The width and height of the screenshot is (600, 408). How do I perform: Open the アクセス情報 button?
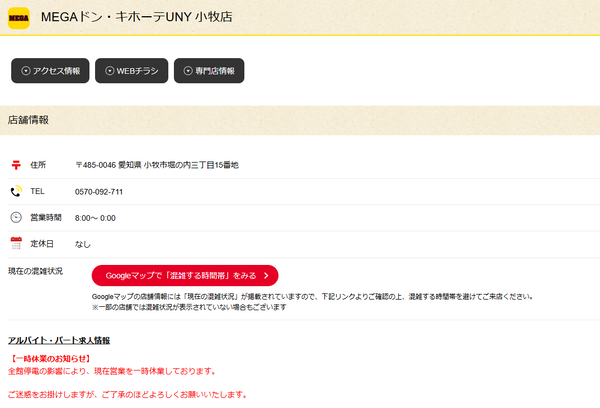click(x=50, y=70)
